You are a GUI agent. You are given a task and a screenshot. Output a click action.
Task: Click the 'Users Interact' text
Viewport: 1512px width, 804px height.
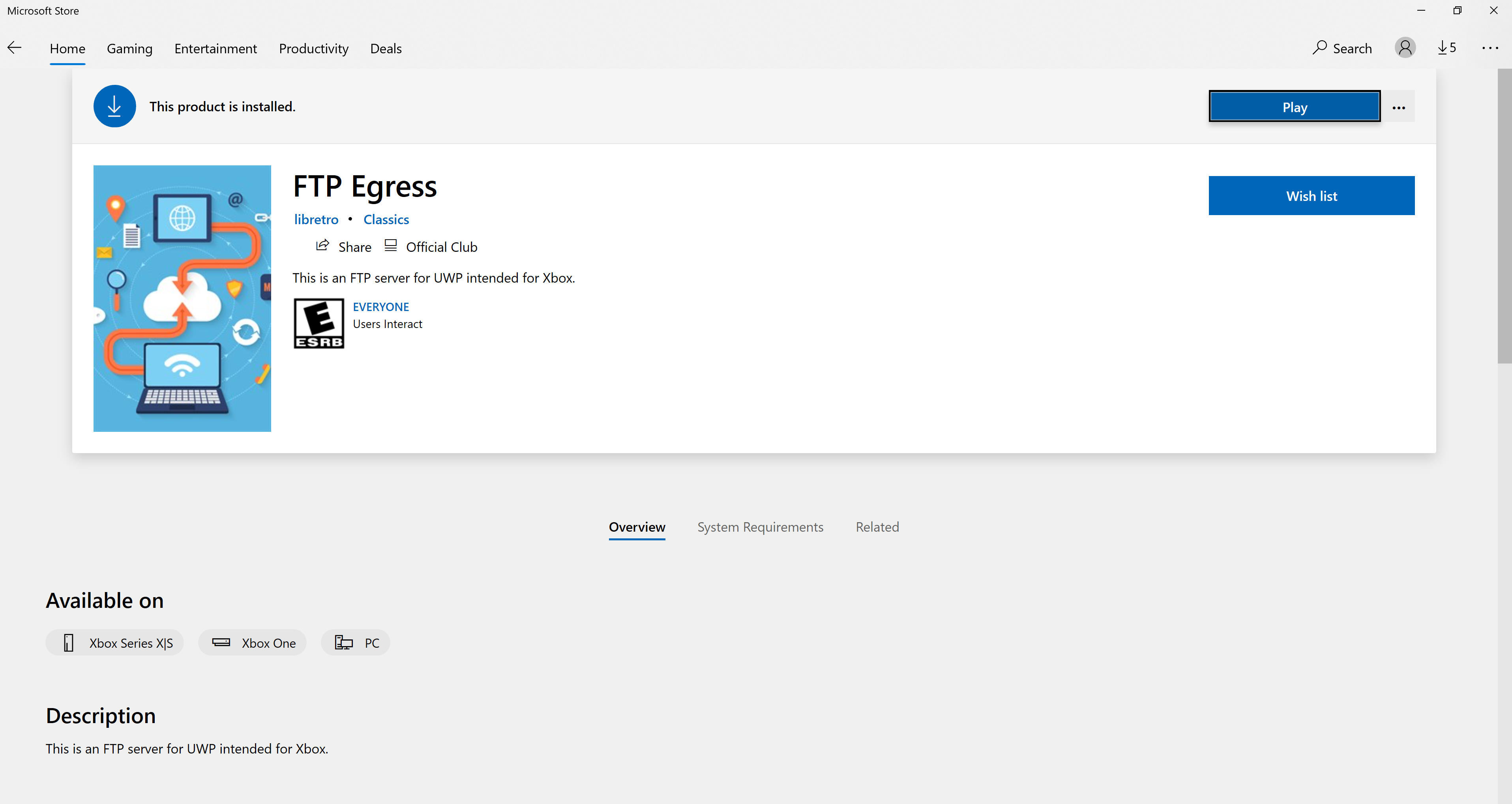coord(388,324)
